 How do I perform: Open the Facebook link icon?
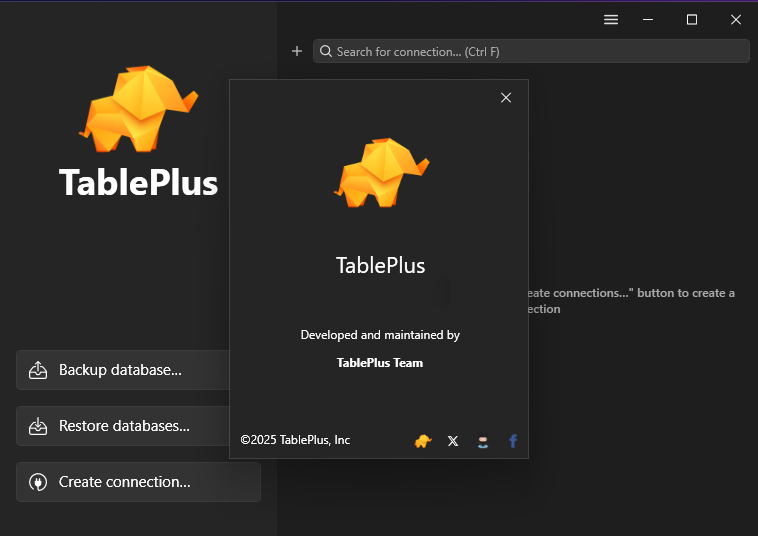(513, 441)
